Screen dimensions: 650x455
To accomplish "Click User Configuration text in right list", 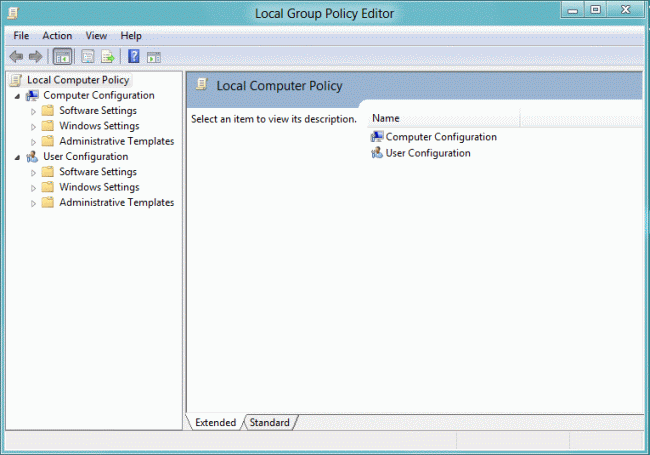I will 428,153.
